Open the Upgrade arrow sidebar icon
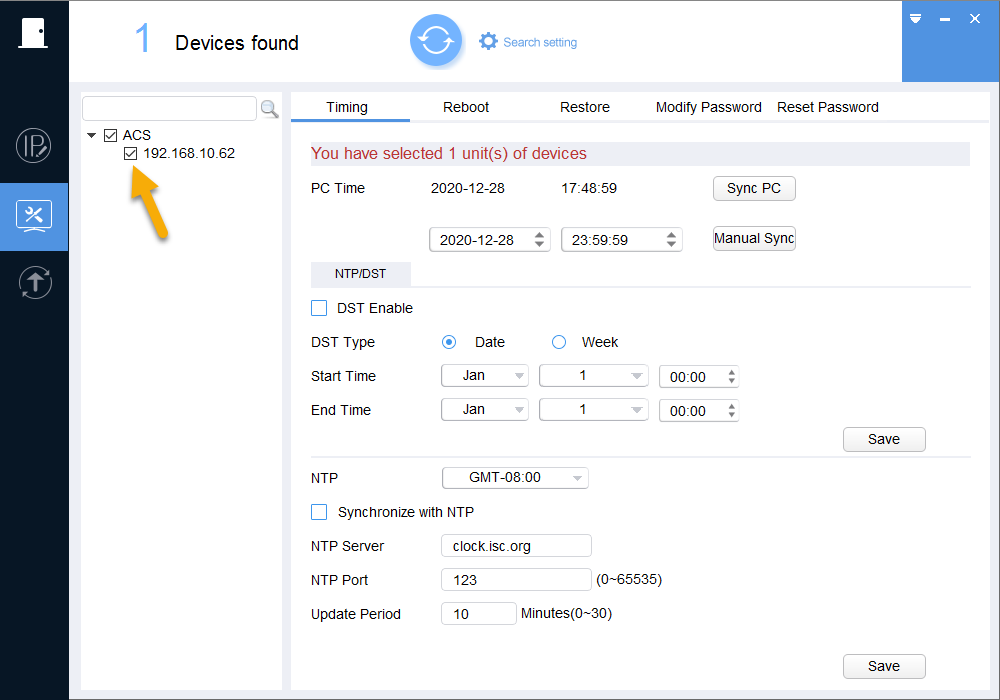1000x700 pixels. 35,282
